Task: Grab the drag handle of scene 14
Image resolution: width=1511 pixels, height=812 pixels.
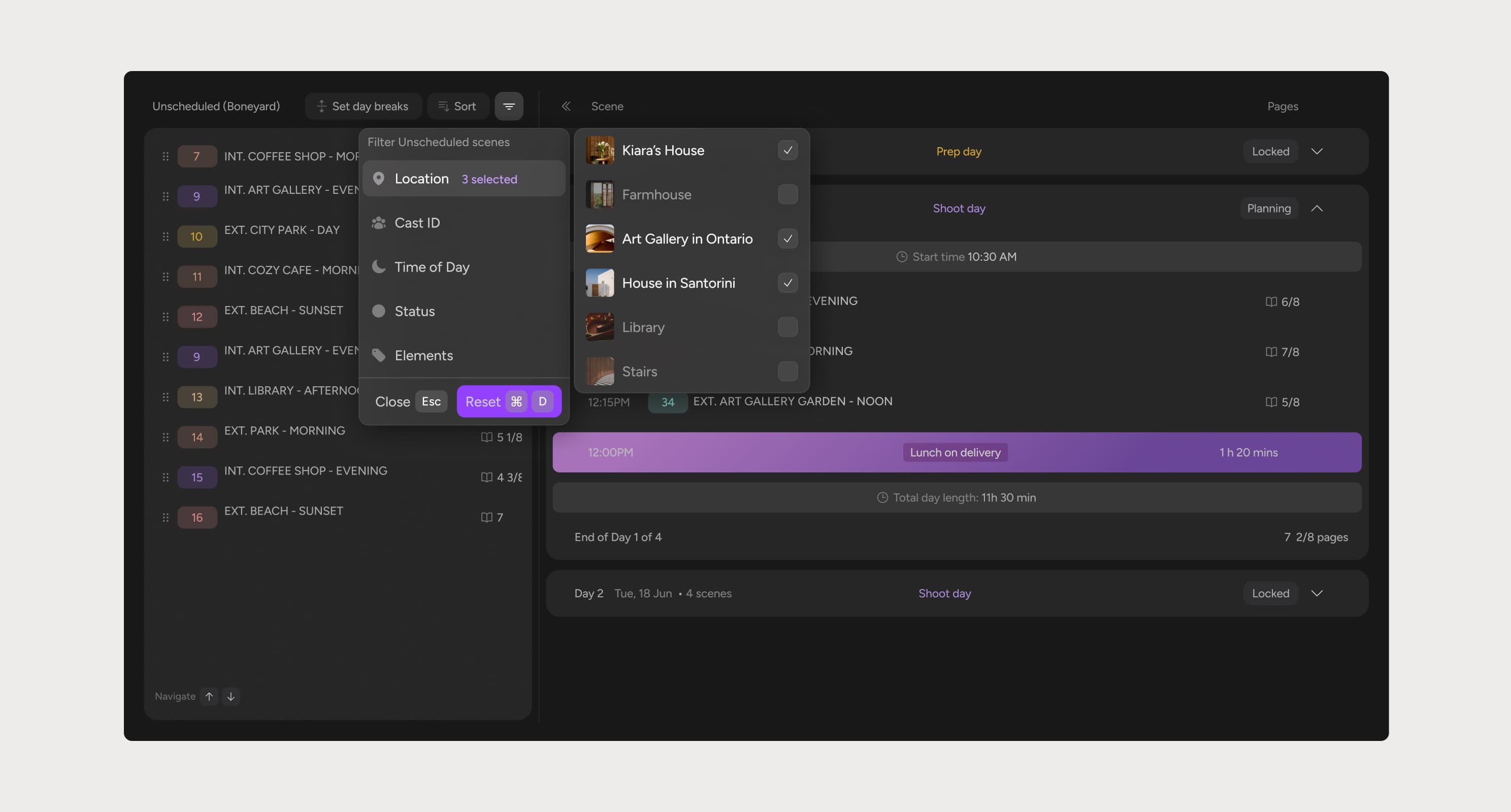Action: coord(166,437)
